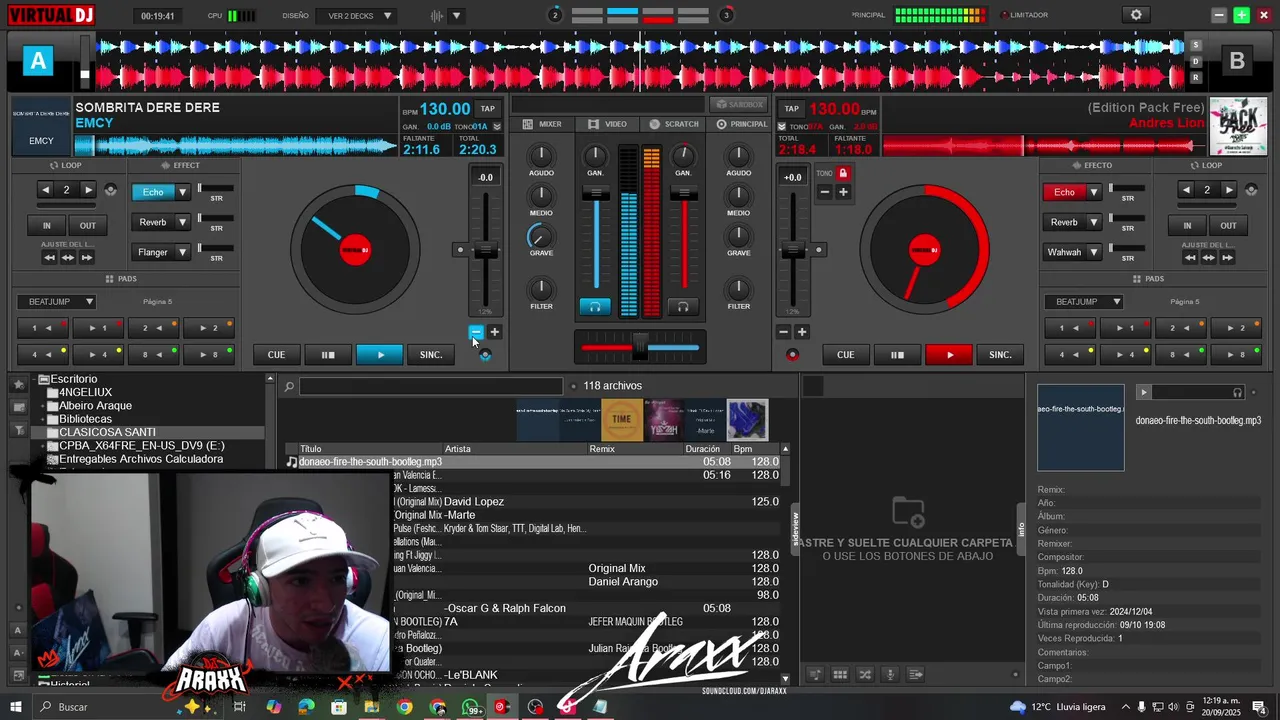Click filter funnel icon in browser sidebar
The width and height of the screenshot is (1280, 720).
[18, 430]
